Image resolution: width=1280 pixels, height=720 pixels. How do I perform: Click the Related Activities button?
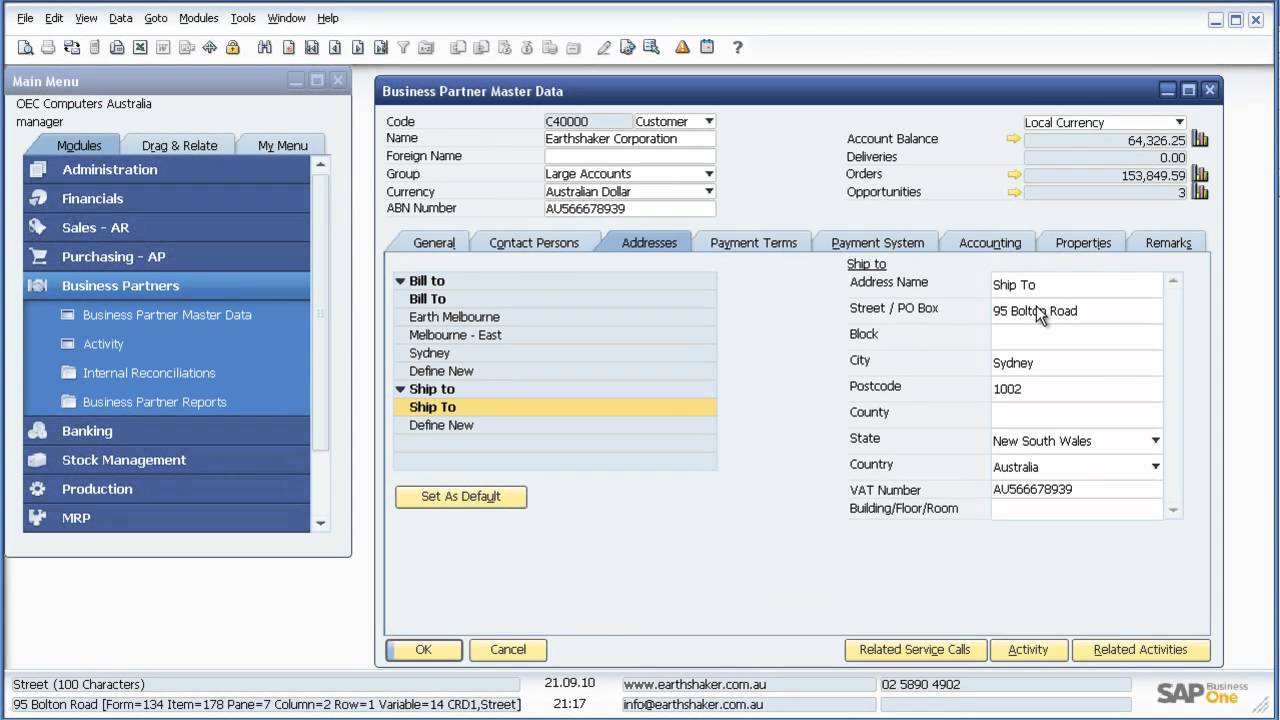1141,650
